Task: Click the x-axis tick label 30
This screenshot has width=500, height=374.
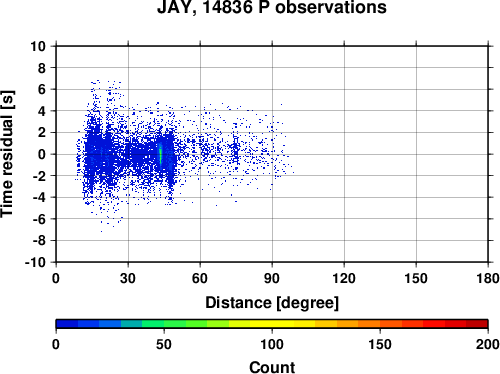Action: coord(128,278)
